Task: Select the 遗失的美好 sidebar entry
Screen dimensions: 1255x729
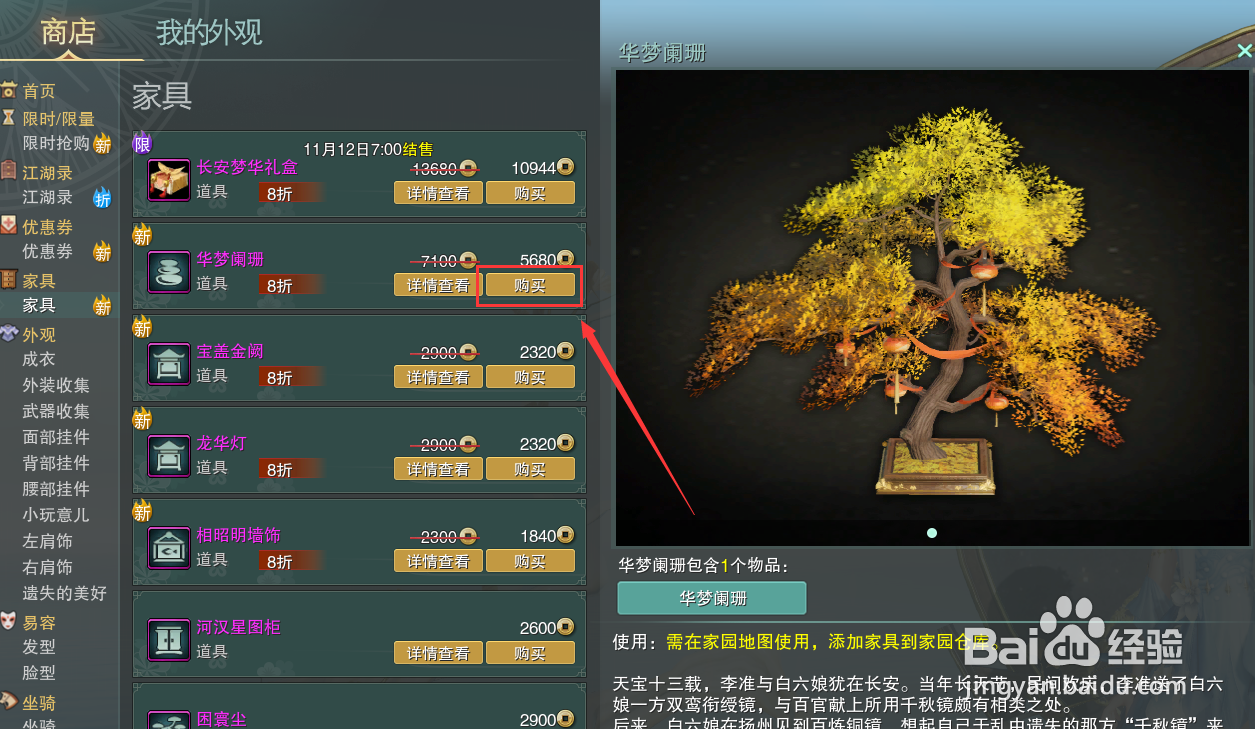Action: click(63, 593)
